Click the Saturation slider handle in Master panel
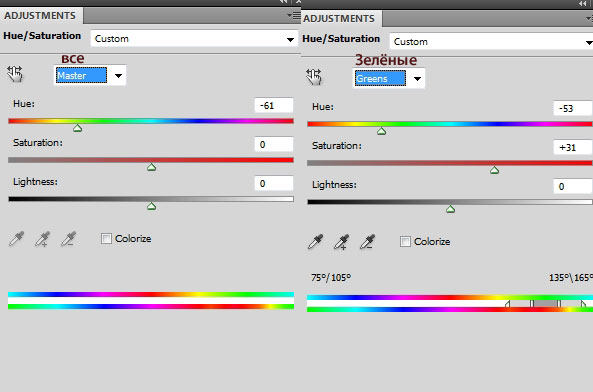 click(x=151, y=167)
